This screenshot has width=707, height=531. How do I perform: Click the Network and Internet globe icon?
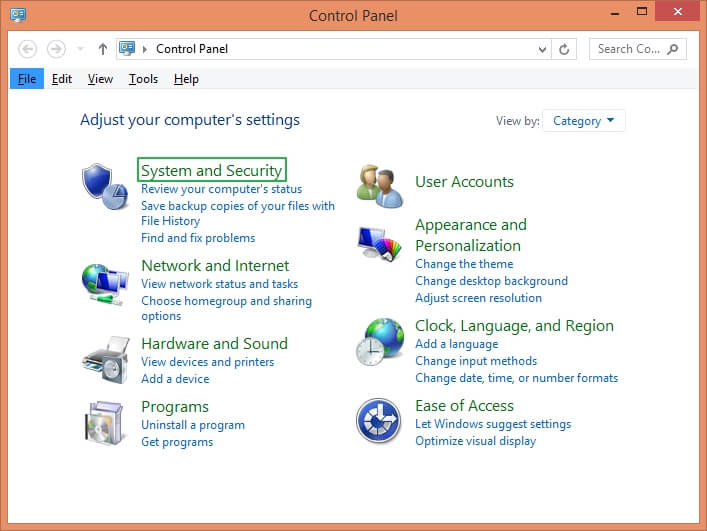pyautogui.click(x=105, y=284)
